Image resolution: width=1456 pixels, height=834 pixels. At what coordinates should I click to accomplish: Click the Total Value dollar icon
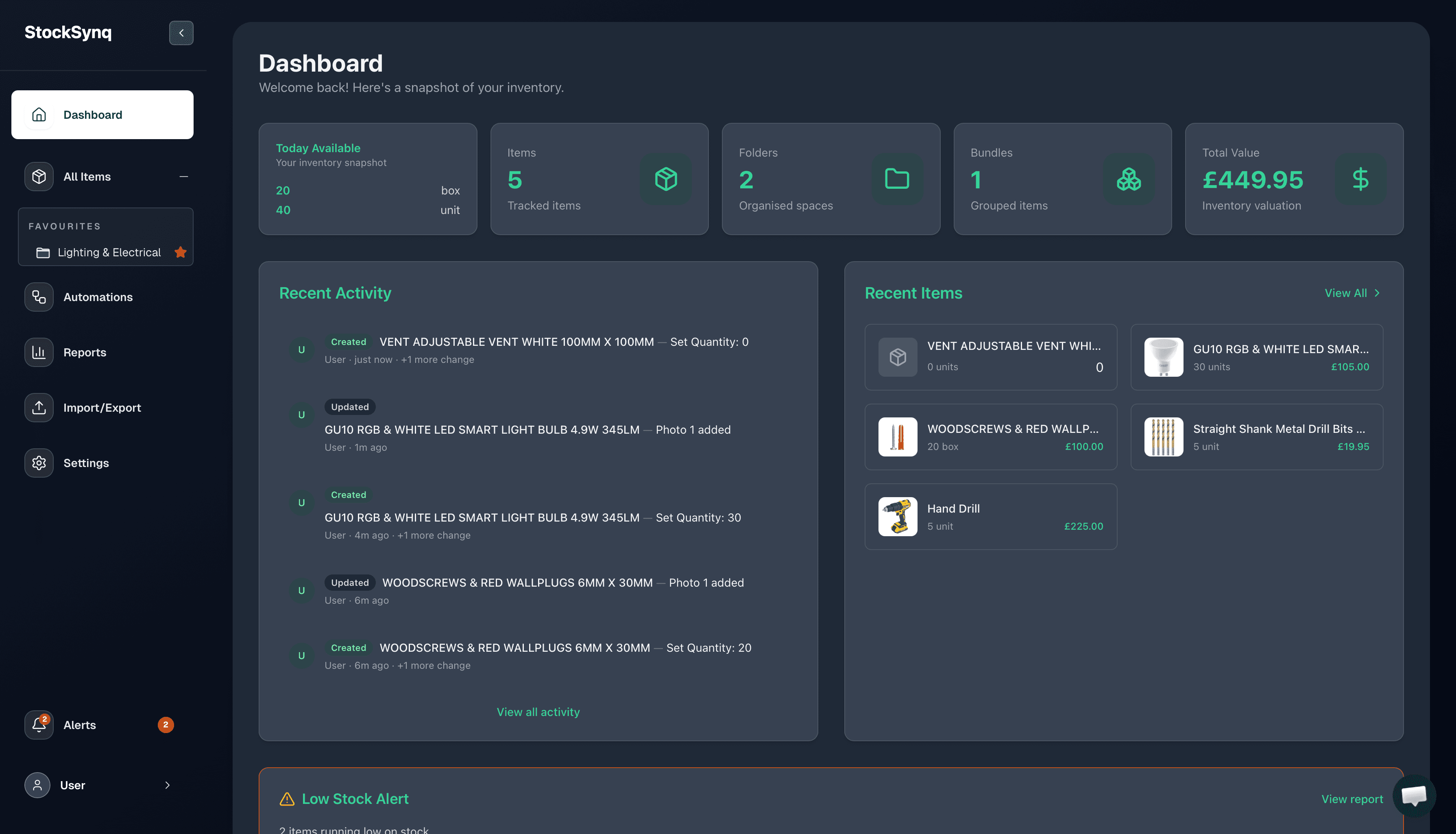pos(1360,179)
